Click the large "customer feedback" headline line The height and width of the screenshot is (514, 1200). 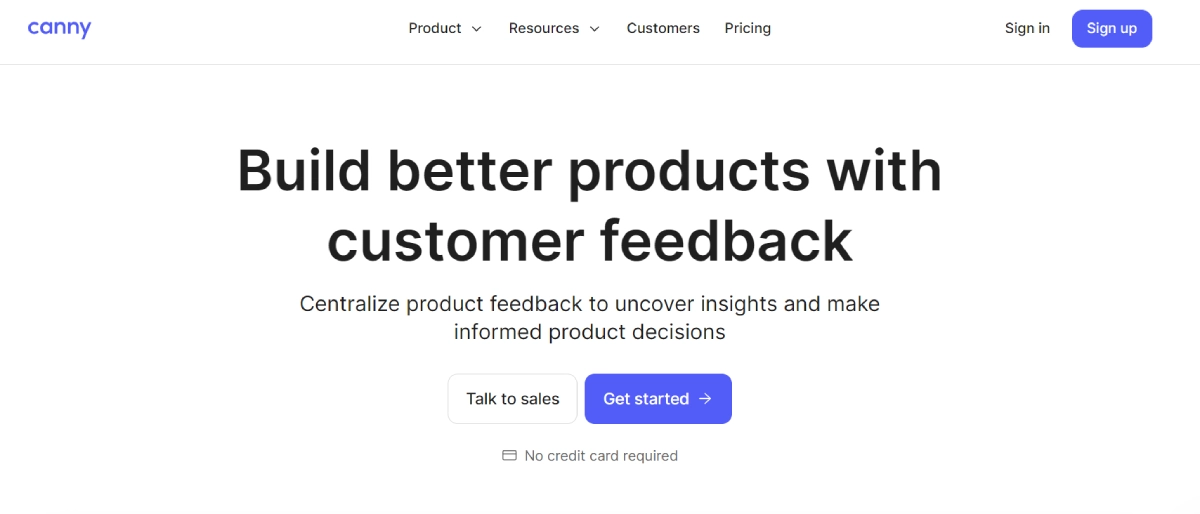590,242
